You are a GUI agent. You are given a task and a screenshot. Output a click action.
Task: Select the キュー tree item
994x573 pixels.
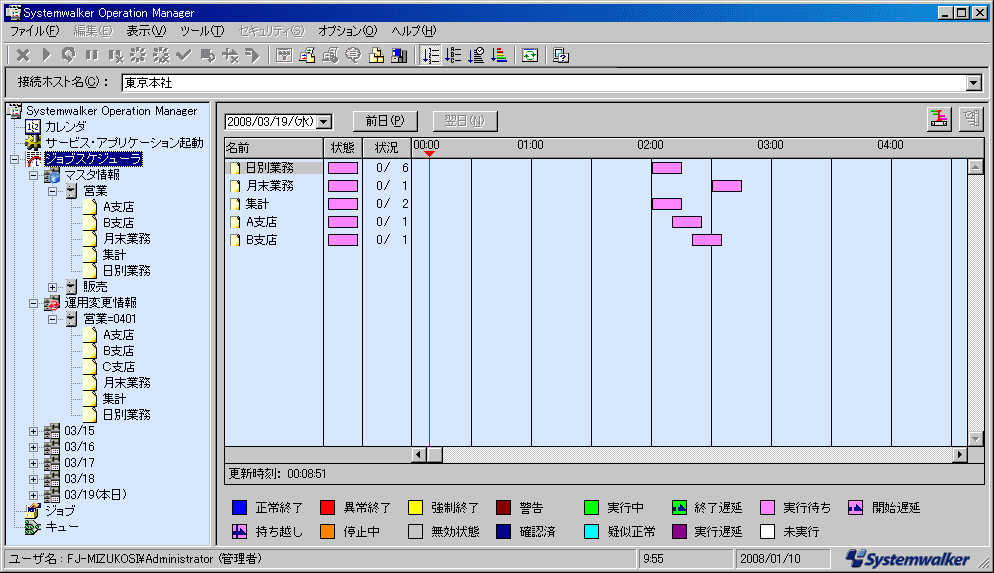[61, 527]
